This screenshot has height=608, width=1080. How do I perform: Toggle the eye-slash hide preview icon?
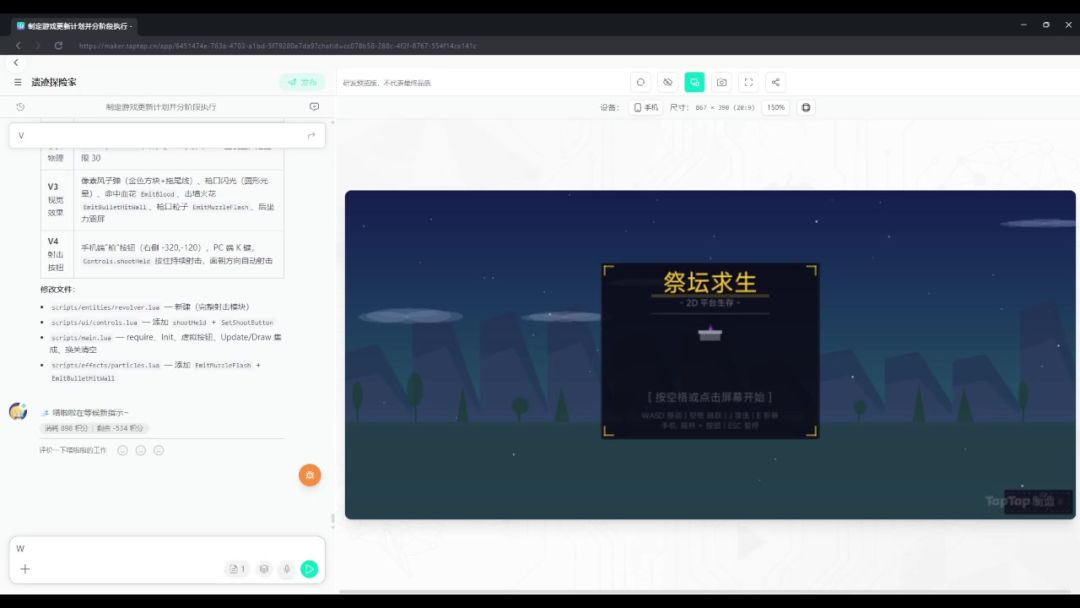tap(668, 82)
